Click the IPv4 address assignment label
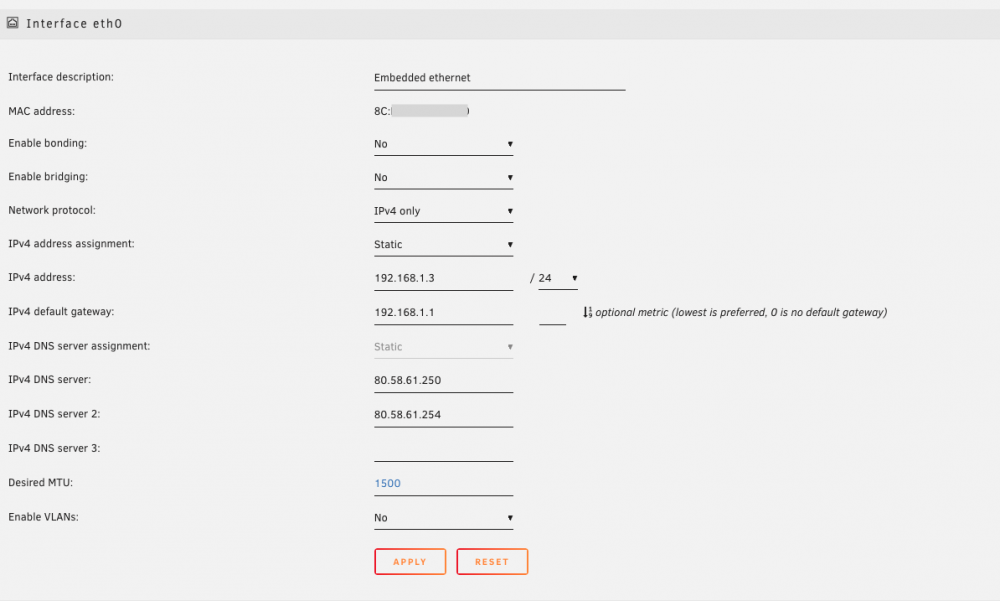This screenshot has height=601, width=1000. (71, 244)
